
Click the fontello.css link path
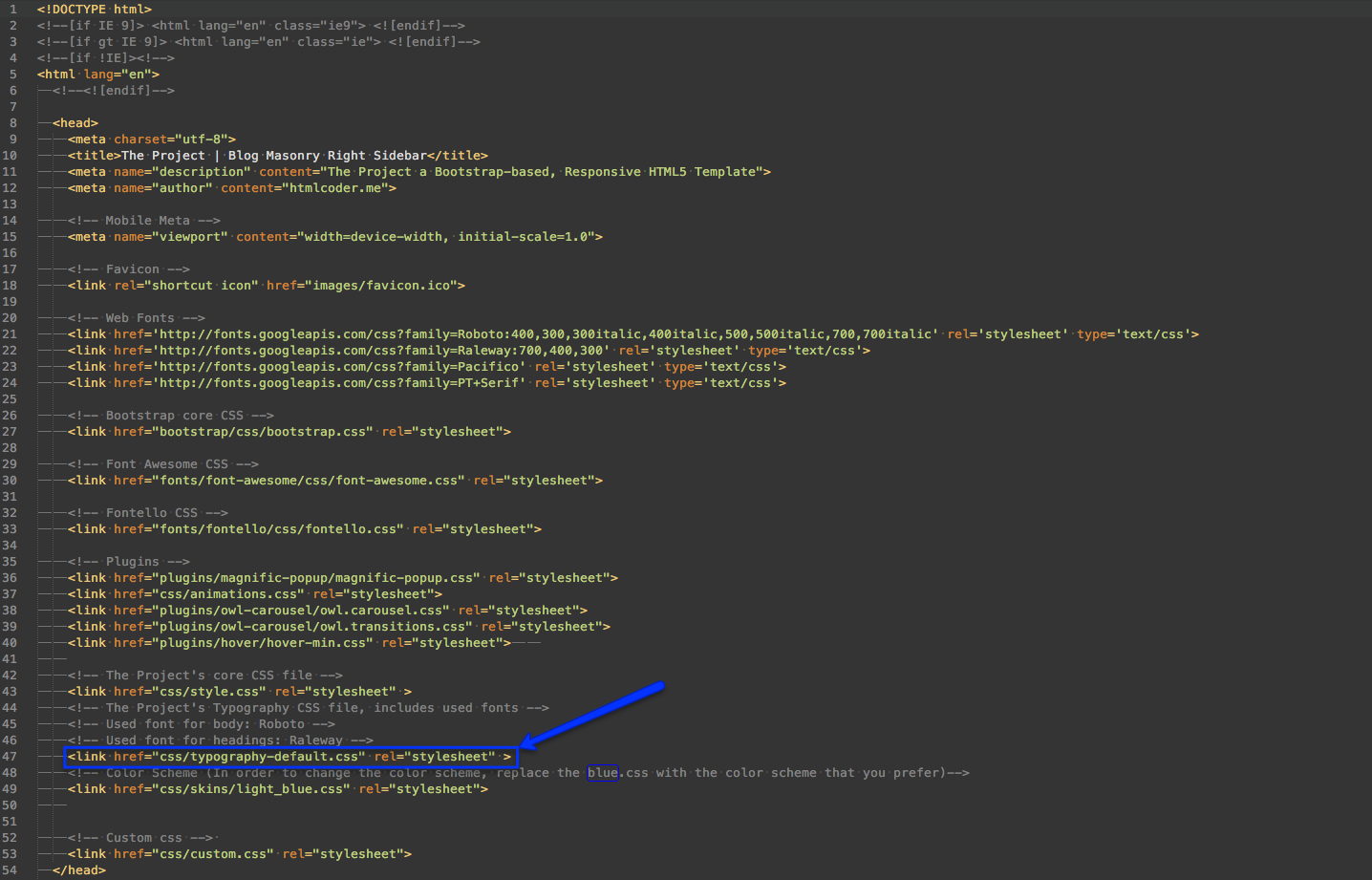pos(278,529)
